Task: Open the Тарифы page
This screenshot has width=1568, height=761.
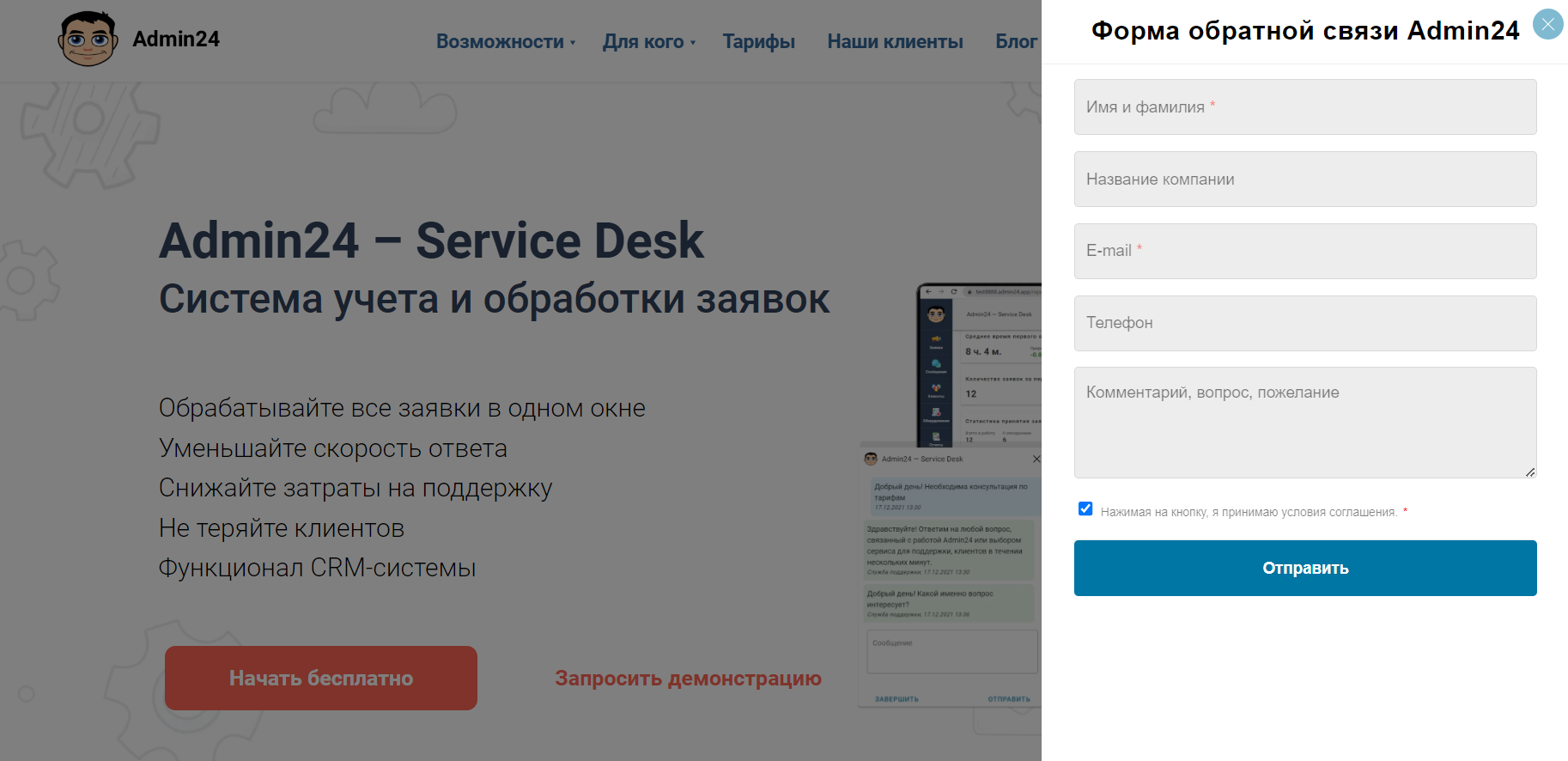Action: tap(758, 41)
